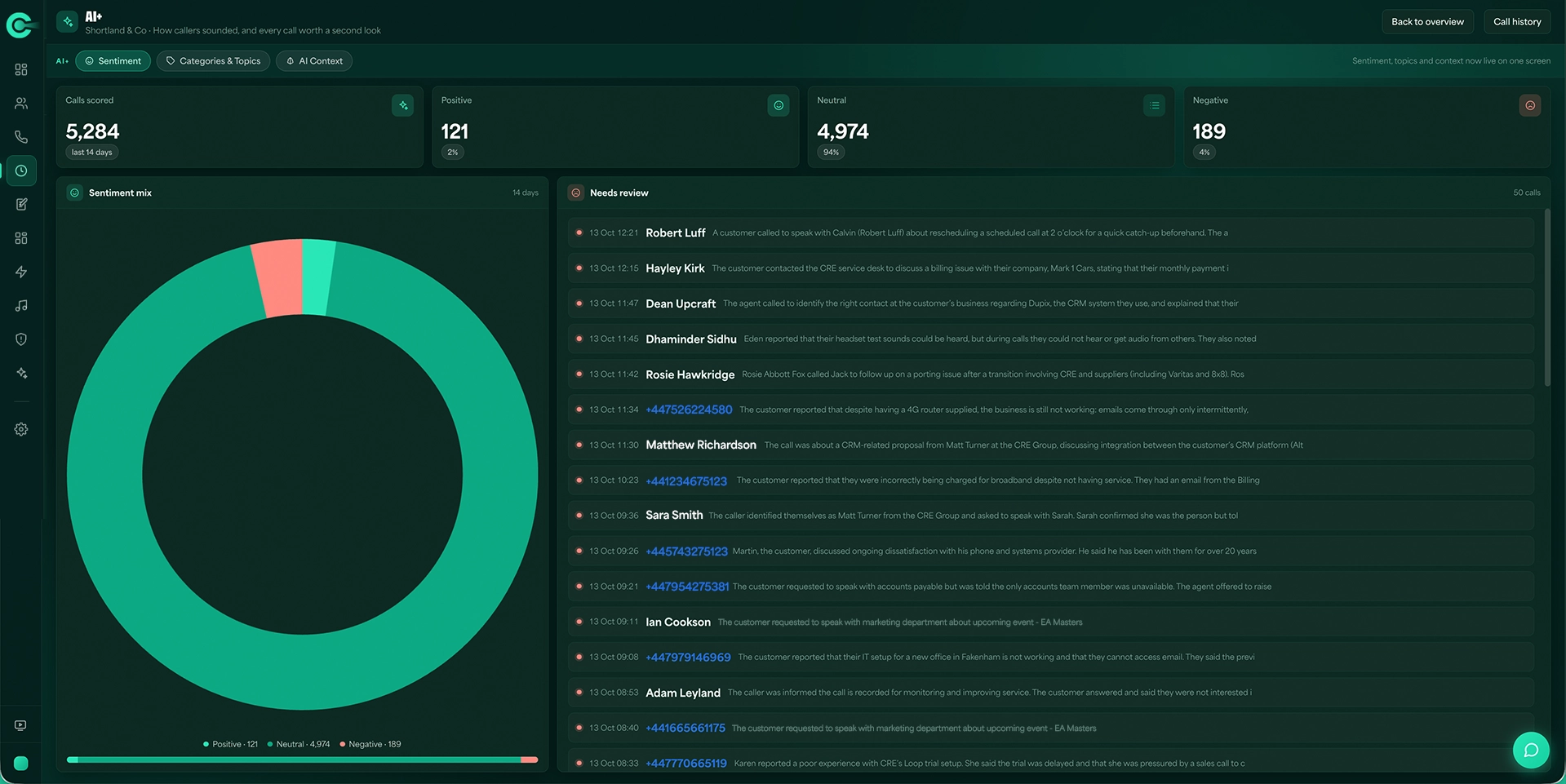The height and width of the screenshot is (784, 1566).
Task: Click the sparkle icon on Calls scored card
Action: 403,105
